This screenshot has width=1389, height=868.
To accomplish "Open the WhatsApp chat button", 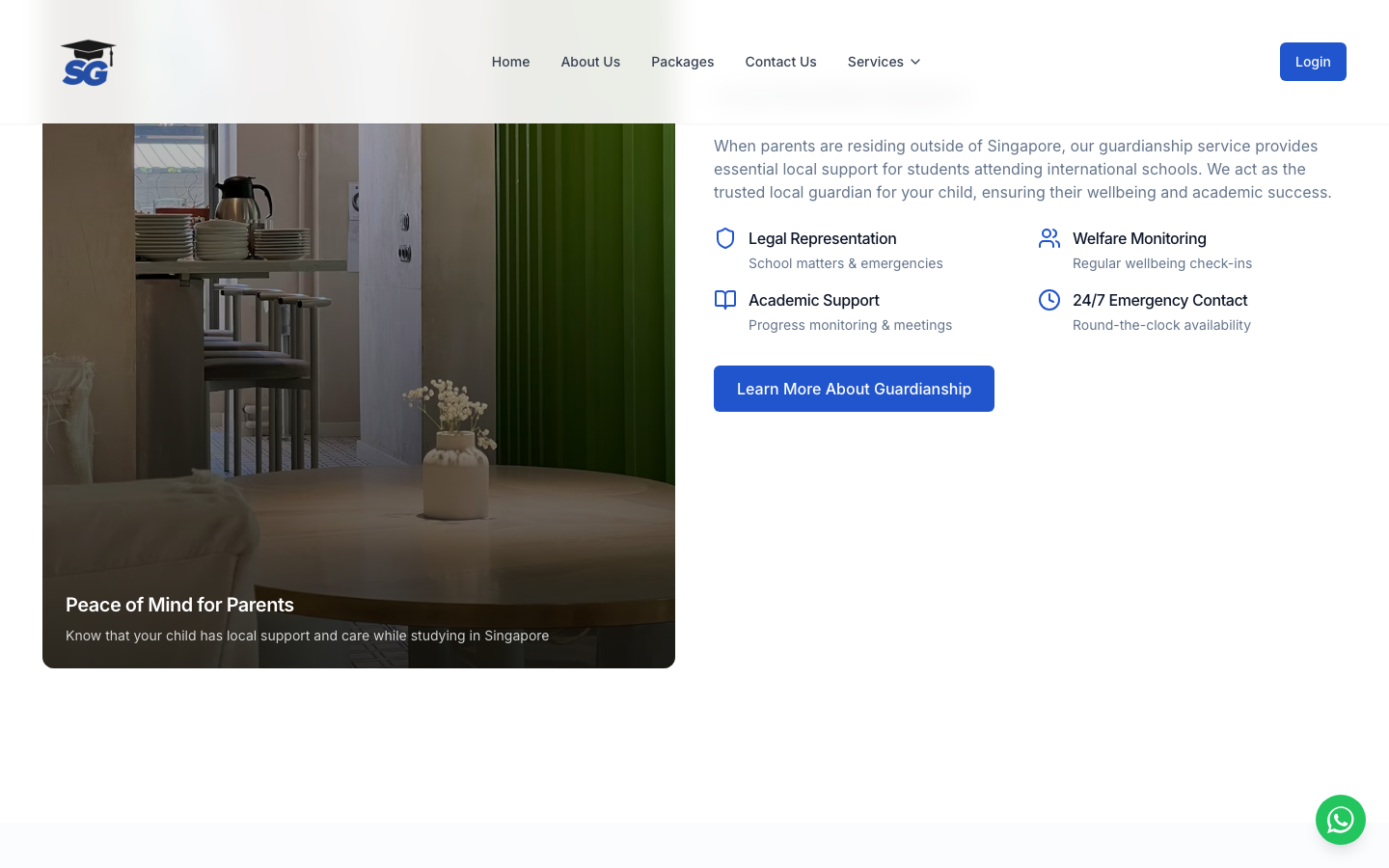I will pyautogui.click(x=1341, y=820).
